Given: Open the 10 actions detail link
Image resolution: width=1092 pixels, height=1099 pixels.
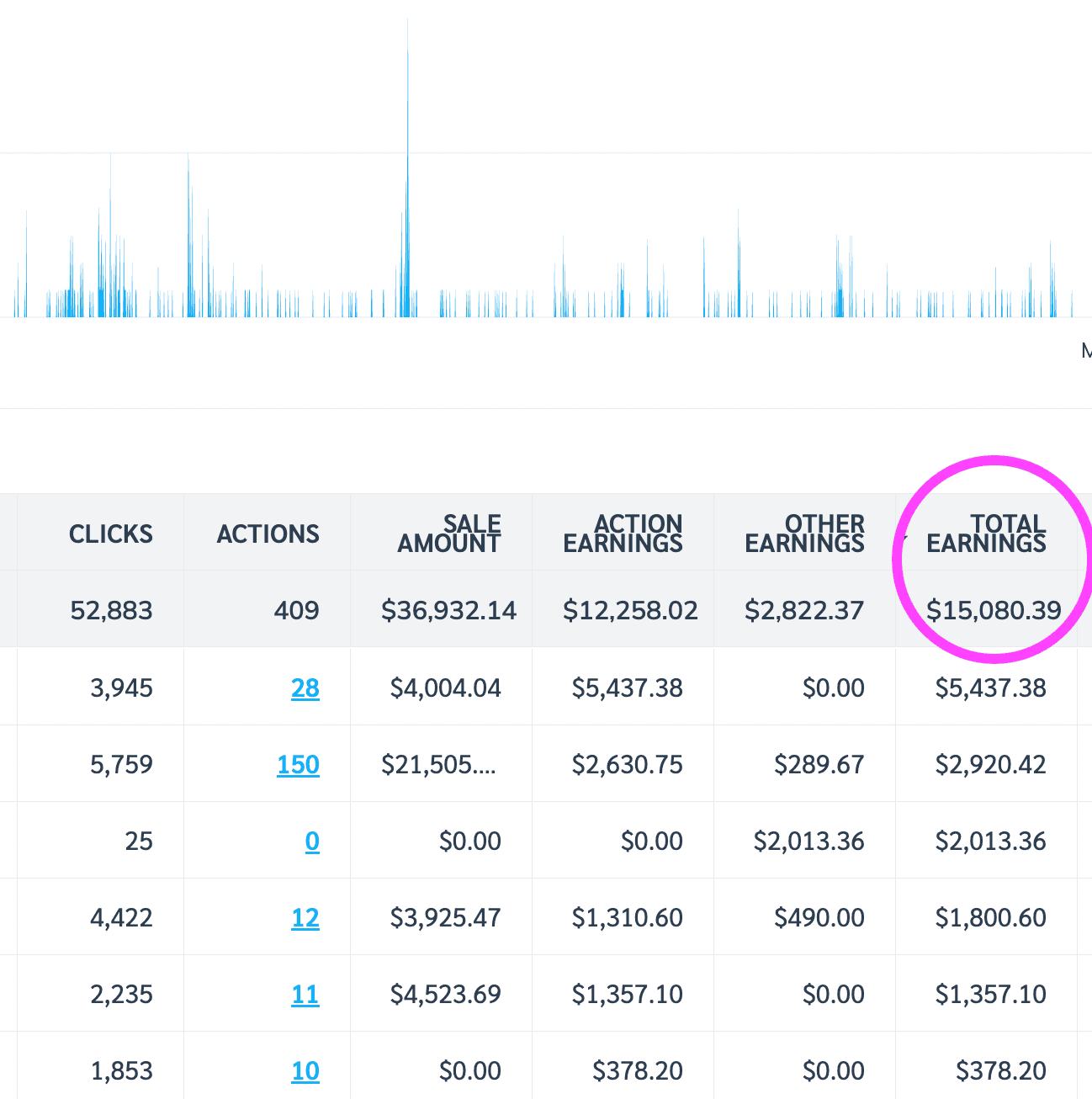Looking at the screenshot, I should point(305,1070).
